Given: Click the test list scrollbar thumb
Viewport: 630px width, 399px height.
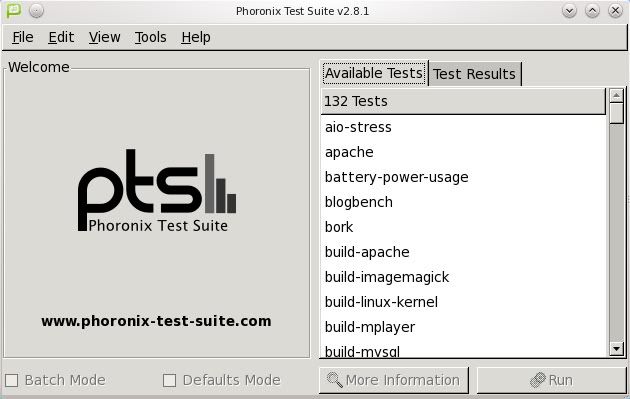Looking at the screenshot, I should 616,113.
